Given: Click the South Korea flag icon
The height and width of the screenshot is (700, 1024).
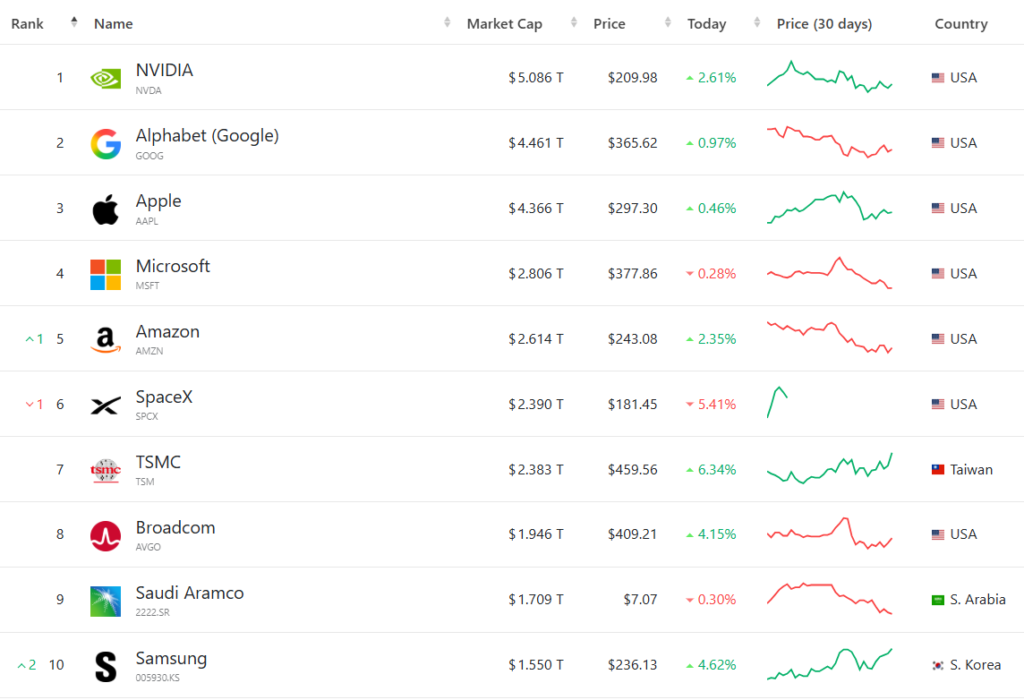Looking at the screenshot, I should 938,665.
